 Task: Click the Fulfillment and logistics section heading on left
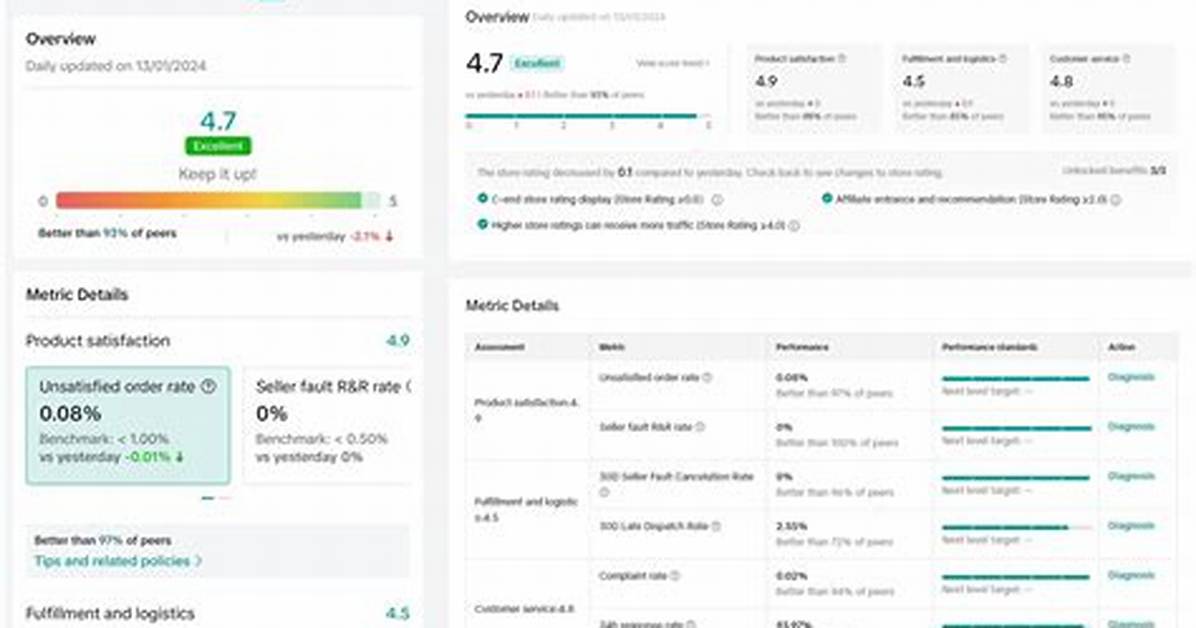click(x=110, y=614)
